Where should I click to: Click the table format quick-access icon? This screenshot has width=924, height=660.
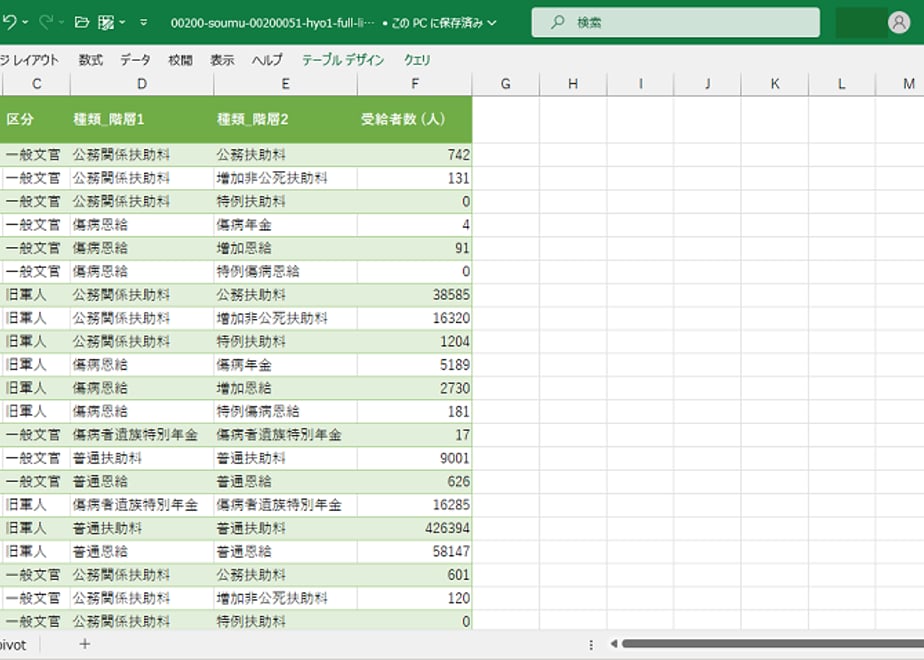106,22
